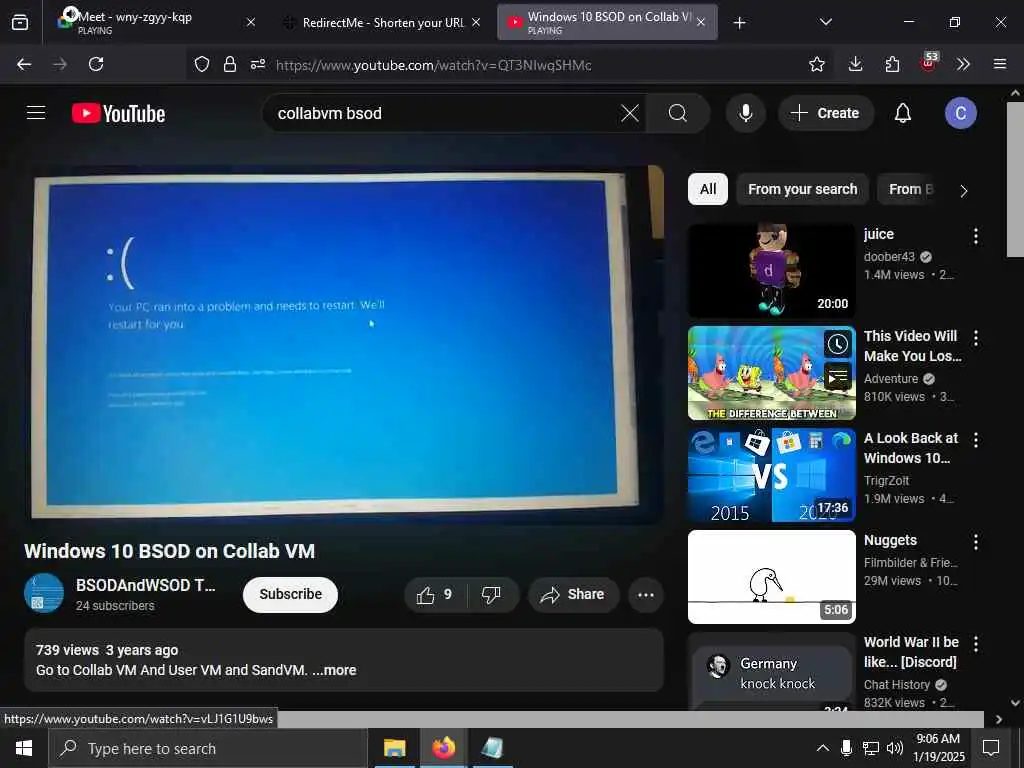Select Windows 10 BSOD on Collab VM tab
Viewport: 1024px width, 768px height.
click(x=607, y=22)
